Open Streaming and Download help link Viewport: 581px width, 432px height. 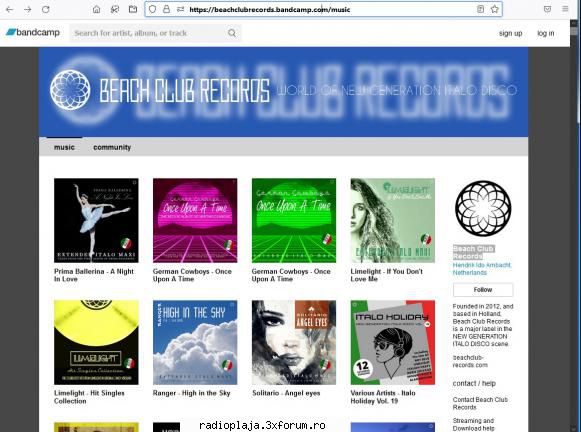coord(473,424)
